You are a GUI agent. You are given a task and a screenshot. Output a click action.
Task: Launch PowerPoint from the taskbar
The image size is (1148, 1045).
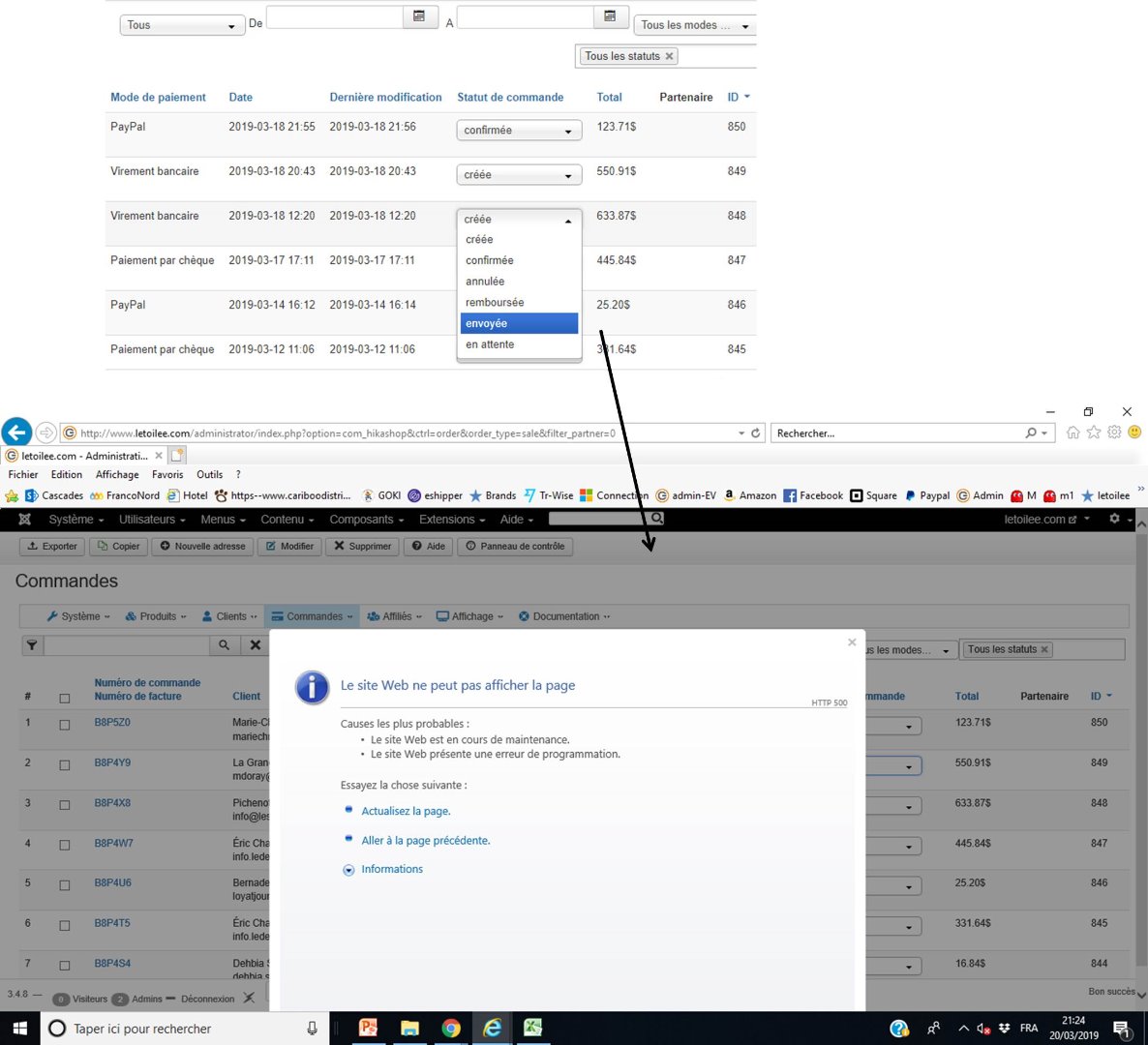368,1029
